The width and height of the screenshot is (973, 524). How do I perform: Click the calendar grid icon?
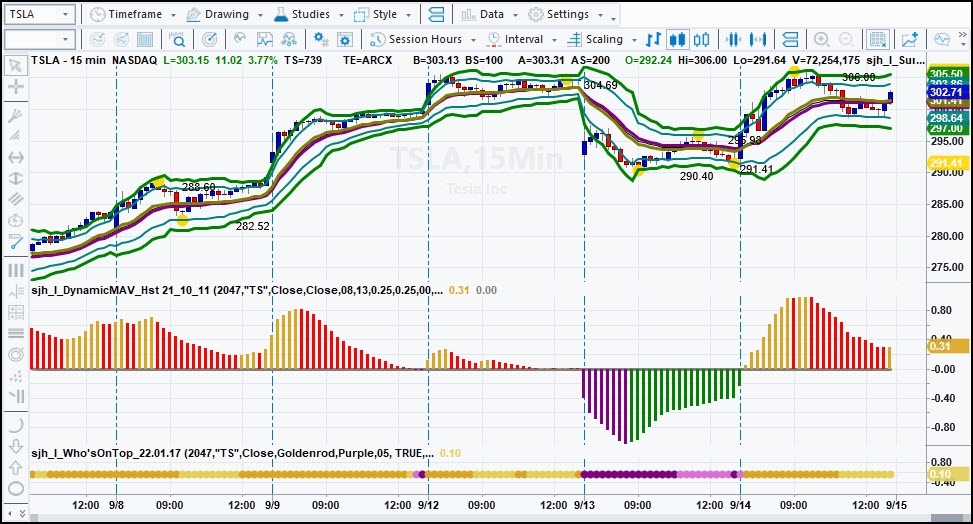pos(145,40)
